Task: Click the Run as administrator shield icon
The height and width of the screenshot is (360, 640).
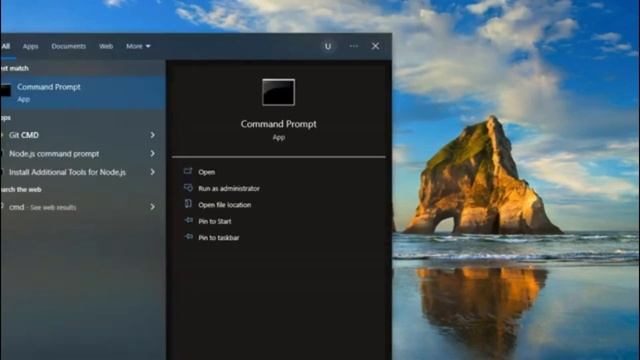Action: (188, 188)
